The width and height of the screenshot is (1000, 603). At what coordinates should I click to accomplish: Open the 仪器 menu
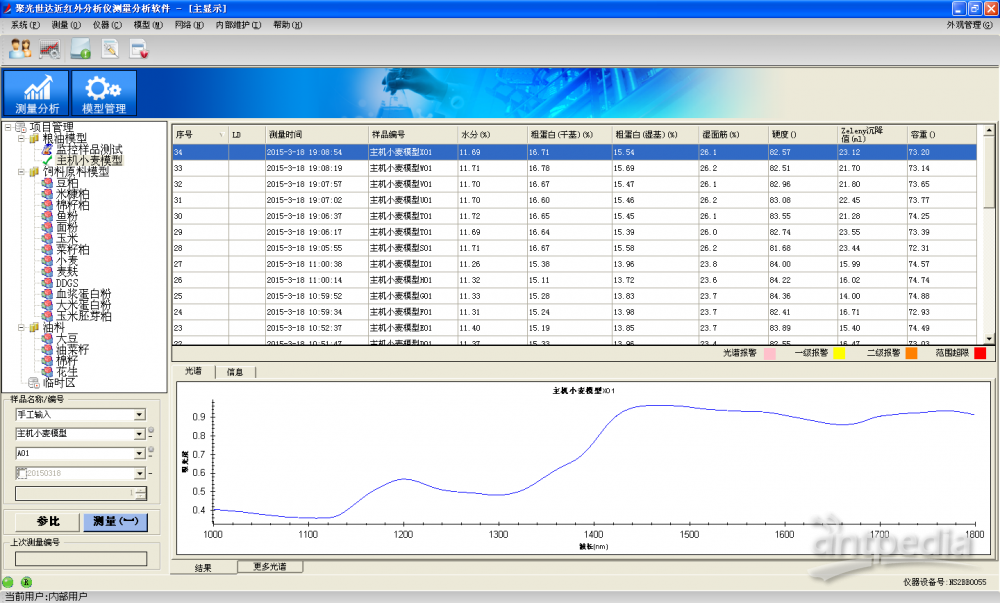click(x=104, y=24)
